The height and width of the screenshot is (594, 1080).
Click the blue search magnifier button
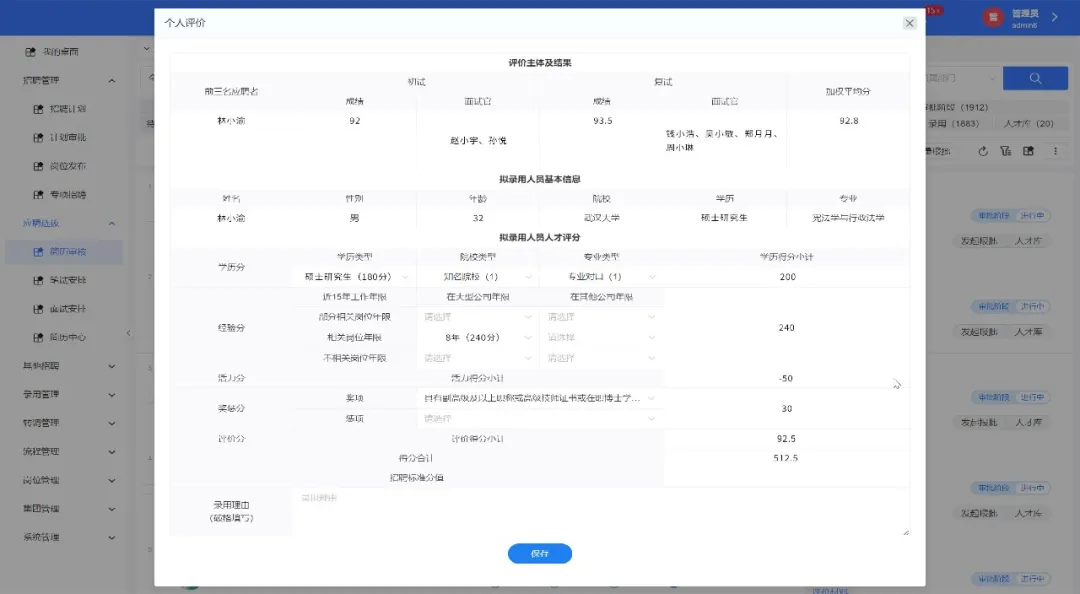coord(1035,78)
